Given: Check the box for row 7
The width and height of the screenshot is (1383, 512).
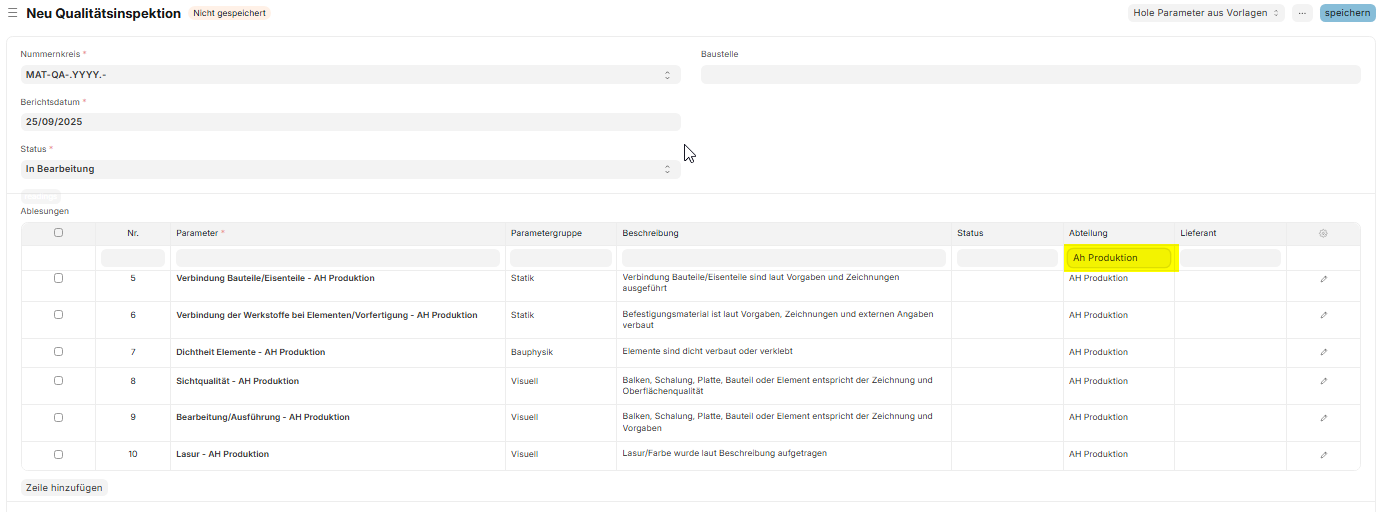Looking at the screenshot, I should click(x=58, y=352).
